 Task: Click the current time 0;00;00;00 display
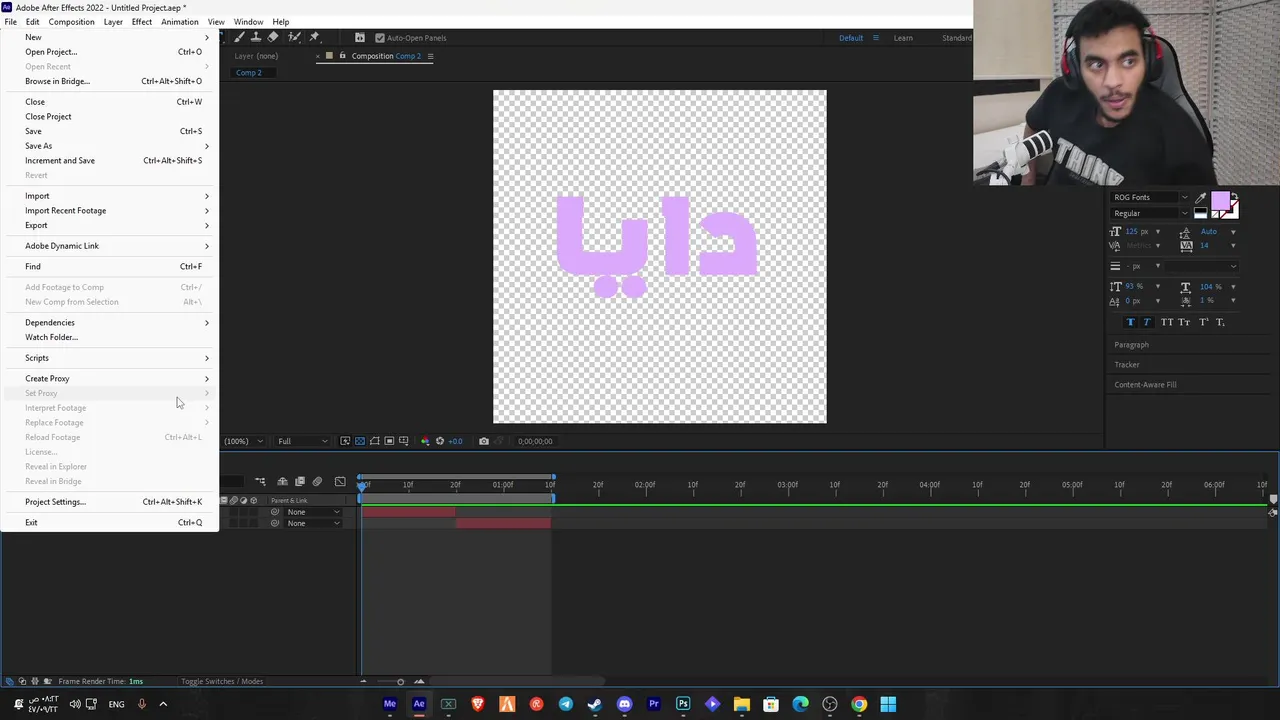535,441
